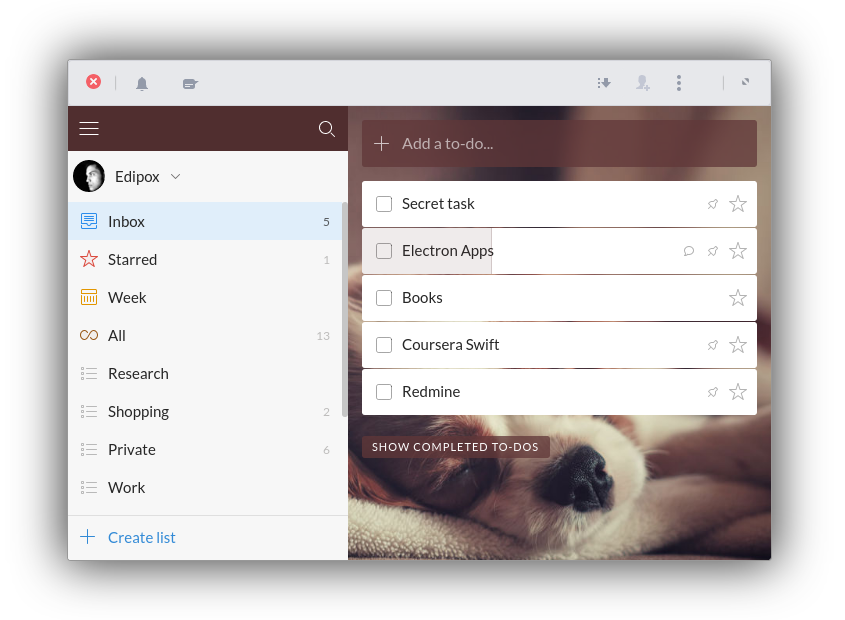Viewport: 845px width, 620px height.
Task: Star the Secret task
Action: (x=738, y=204)
